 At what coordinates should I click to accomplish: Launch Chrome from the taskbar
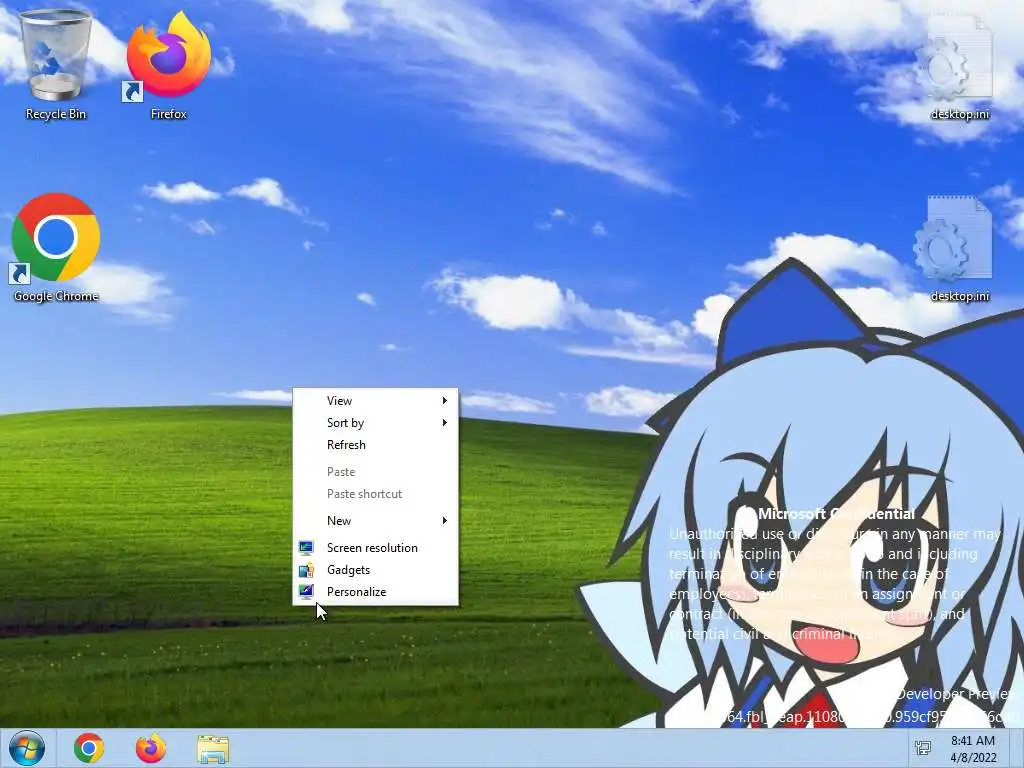(89, 748)
